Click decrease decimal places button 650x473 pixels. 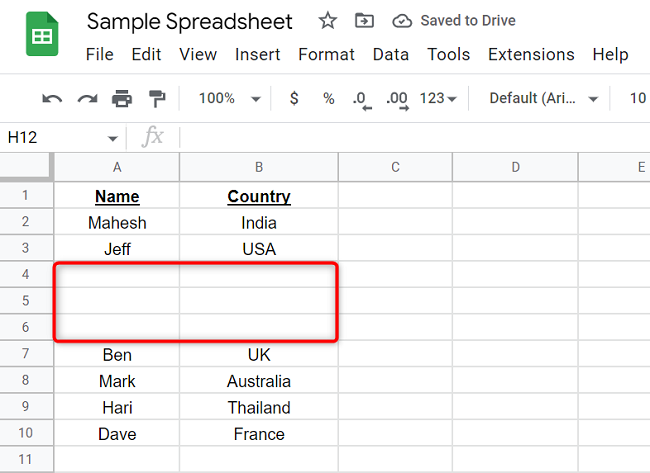[x=360, y=98]
